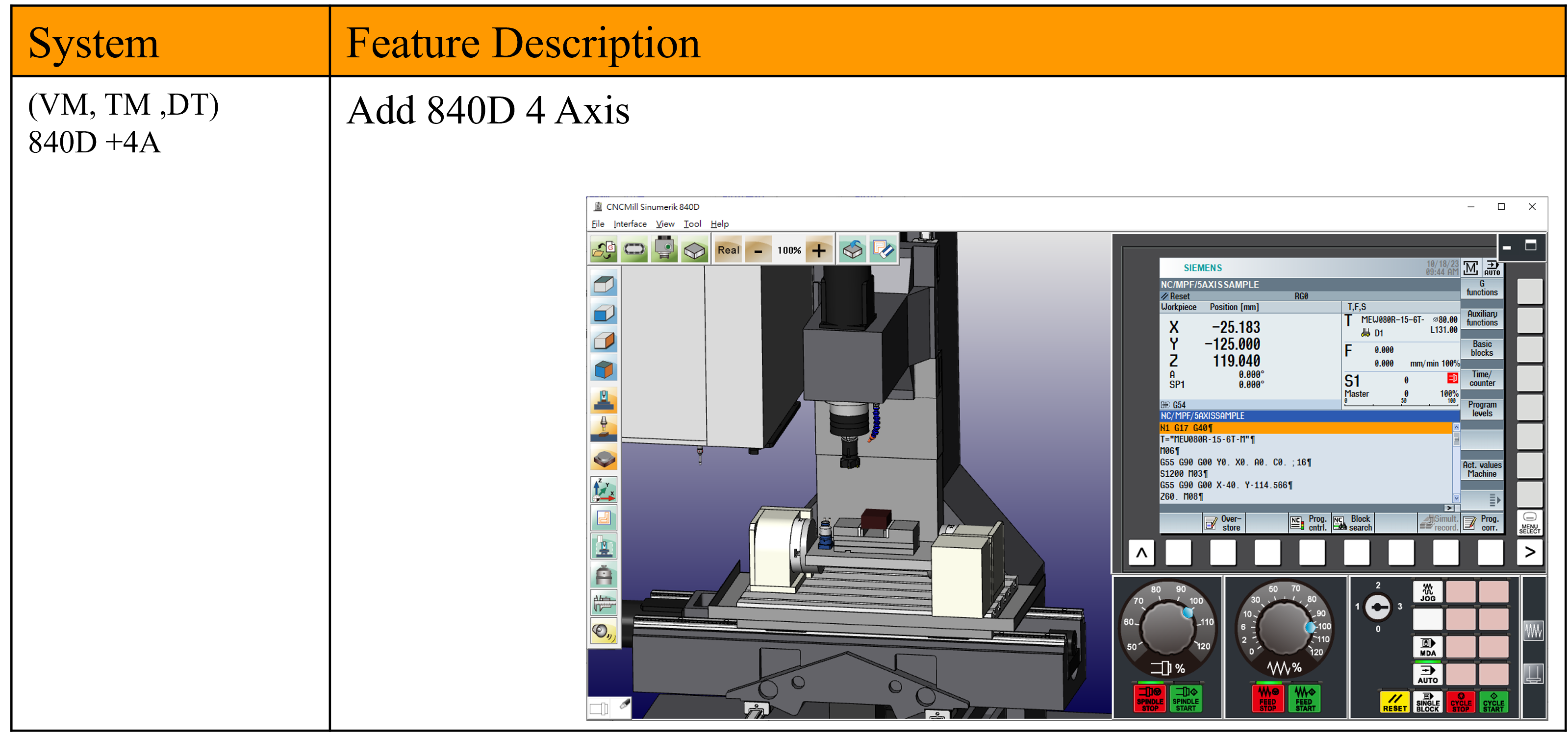The height and width of the screenshot is (733, 1568).
Task: Click the M machine area icon
Action: (1470, 268)
